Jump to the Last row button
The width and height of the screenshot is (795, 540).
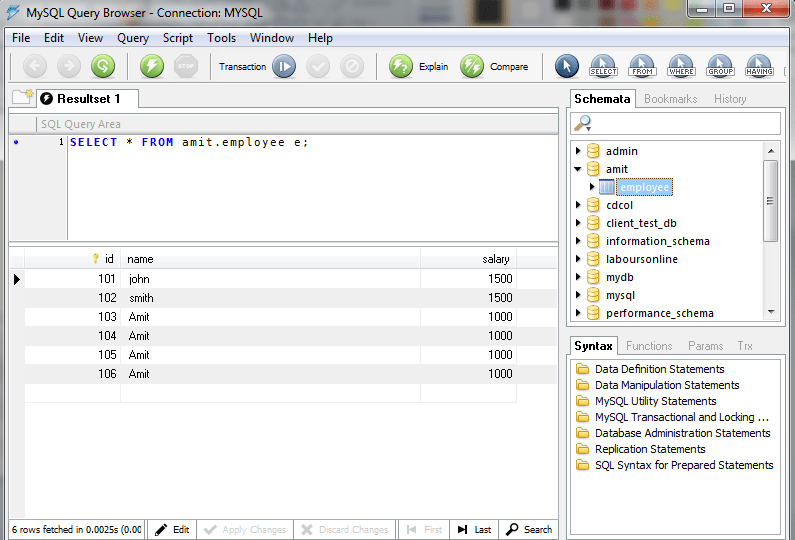tap(475, 529)
